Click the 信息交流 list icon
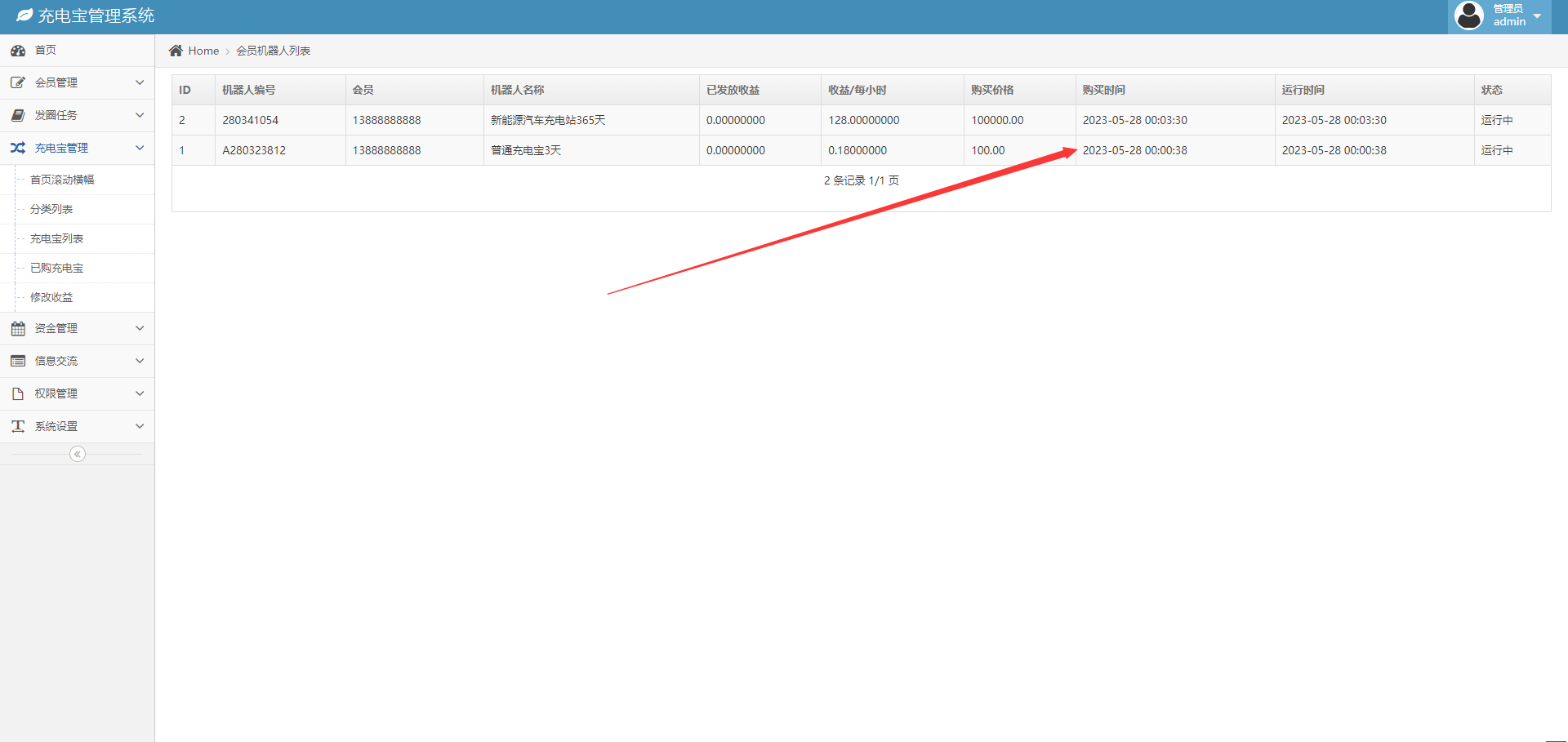The image size is (1568, 742). pos(18,362)
